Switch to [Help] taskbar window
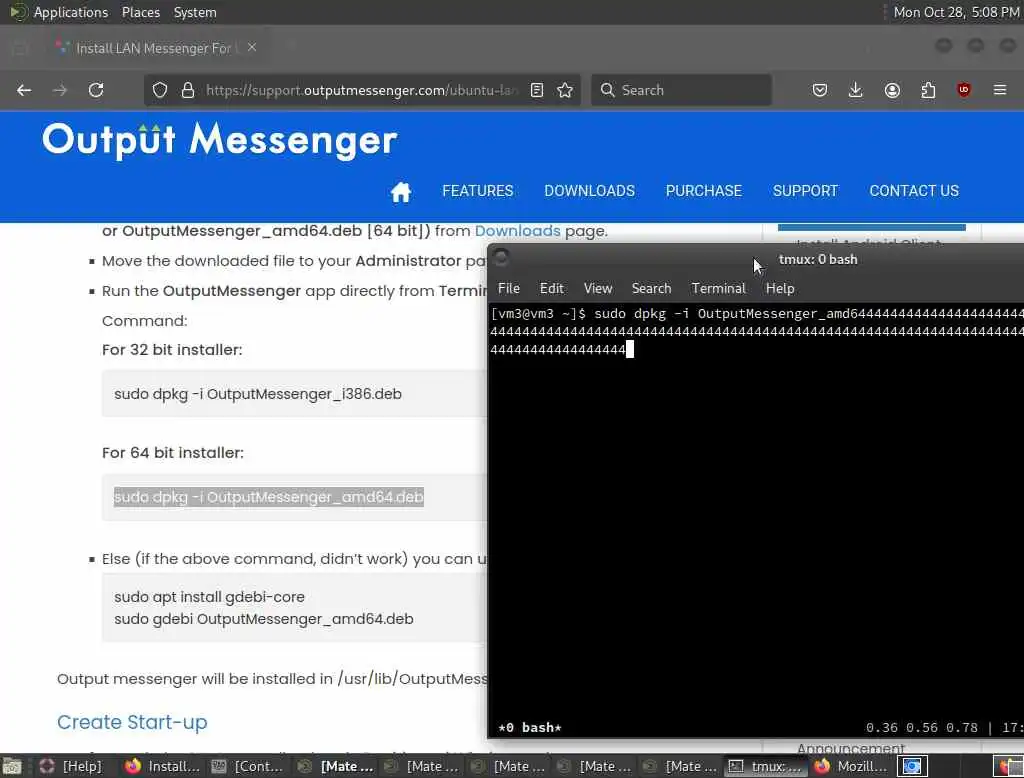Image resolution: width=1024 pixels, height=778 pixels. 71,766
